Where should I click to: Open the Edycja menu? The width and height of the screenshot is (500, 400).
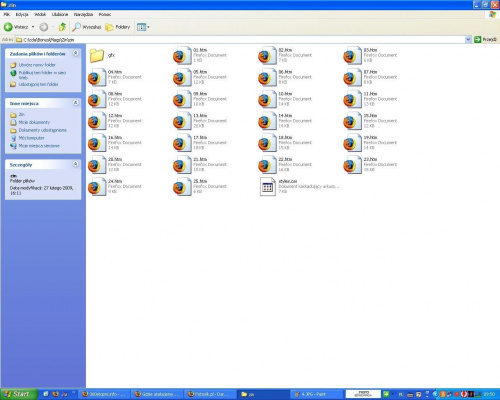click(x=22, y=14)
